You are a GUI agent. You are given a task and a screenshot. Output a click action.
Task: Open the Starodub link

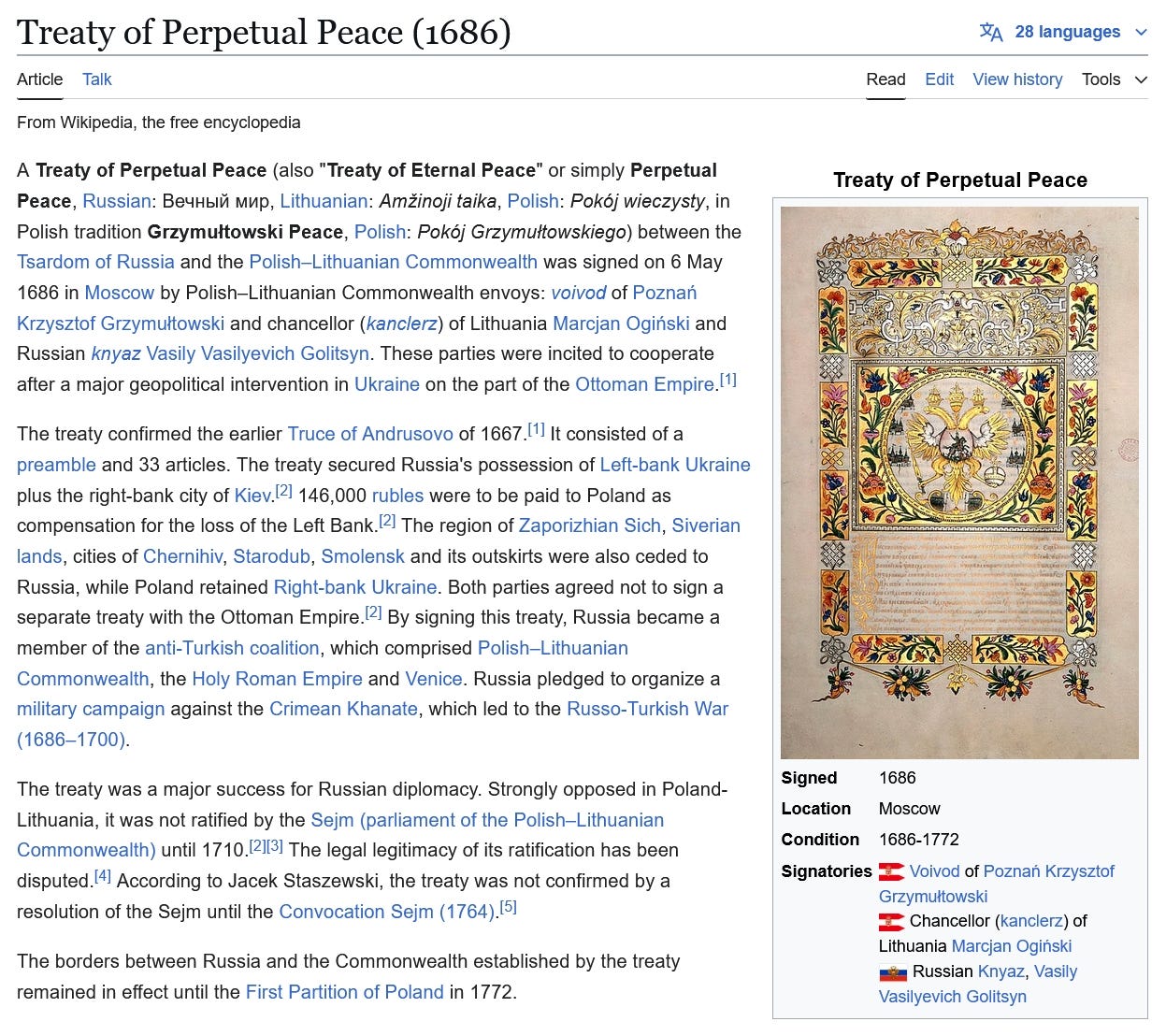(x=271, y=556)
